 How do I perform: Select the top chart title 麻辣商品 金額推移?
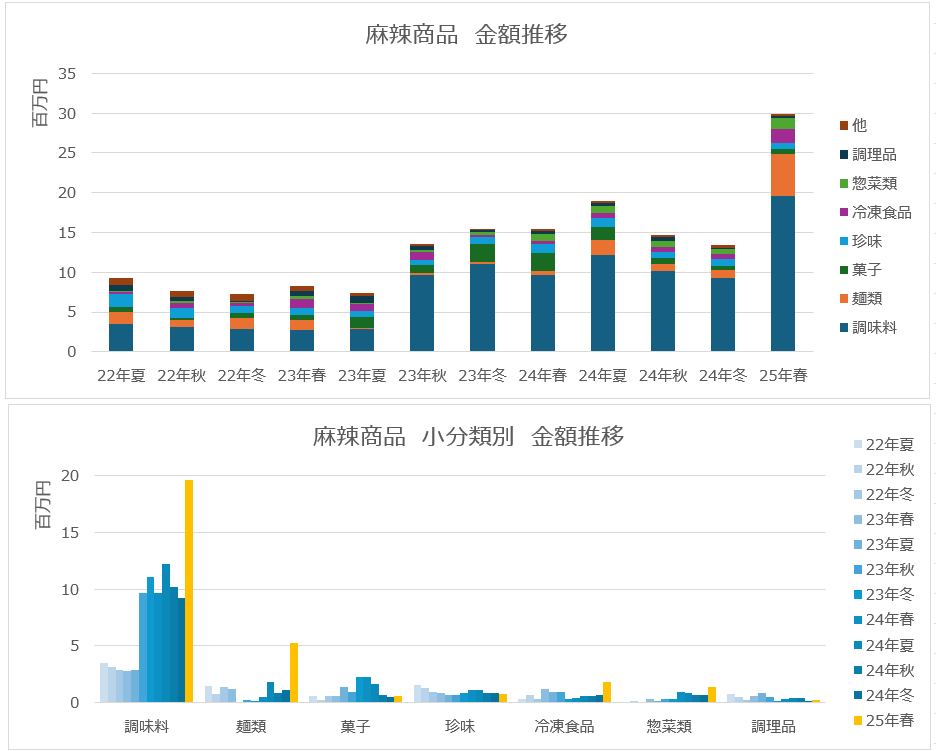click(467, 35)
